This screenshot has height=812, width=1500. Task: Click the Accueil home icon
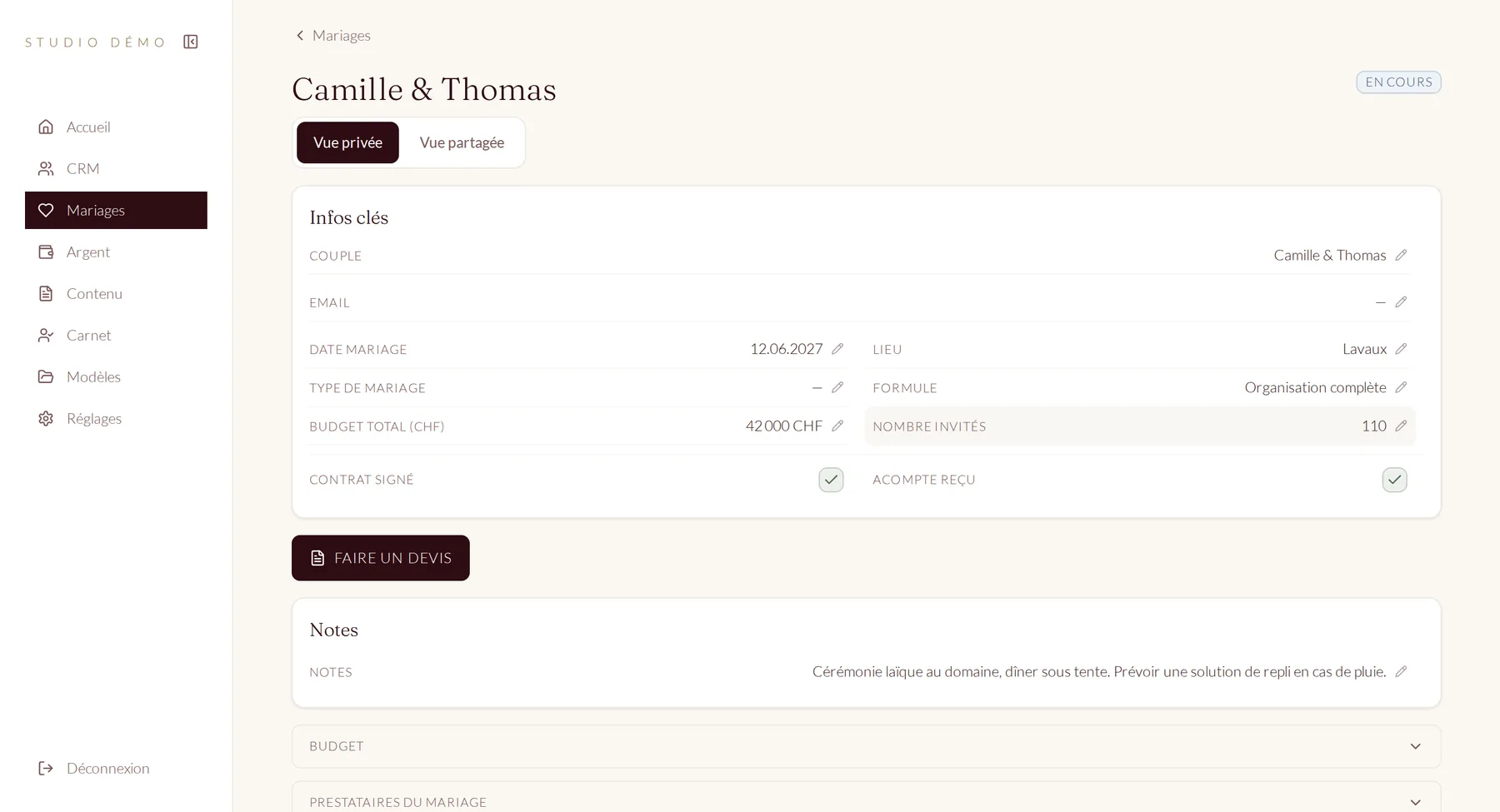[46, 127]
